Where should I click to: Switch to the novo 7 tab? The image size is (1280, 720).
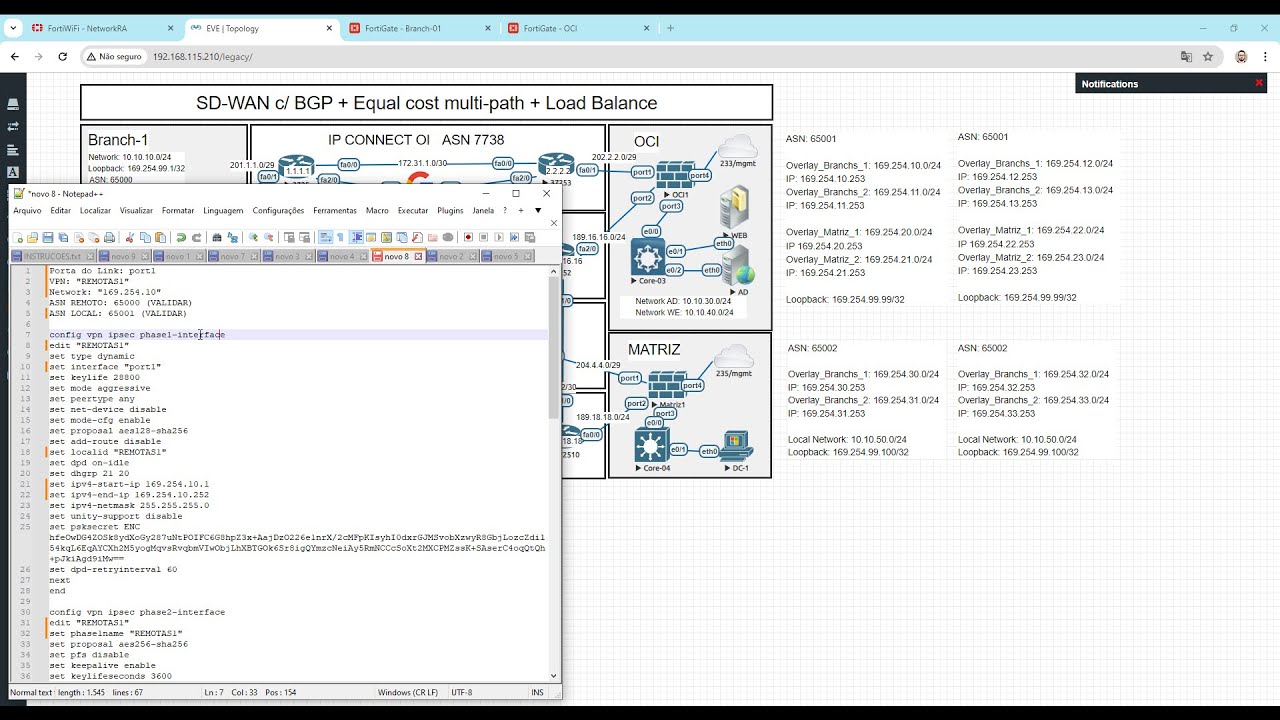(233, 256)
